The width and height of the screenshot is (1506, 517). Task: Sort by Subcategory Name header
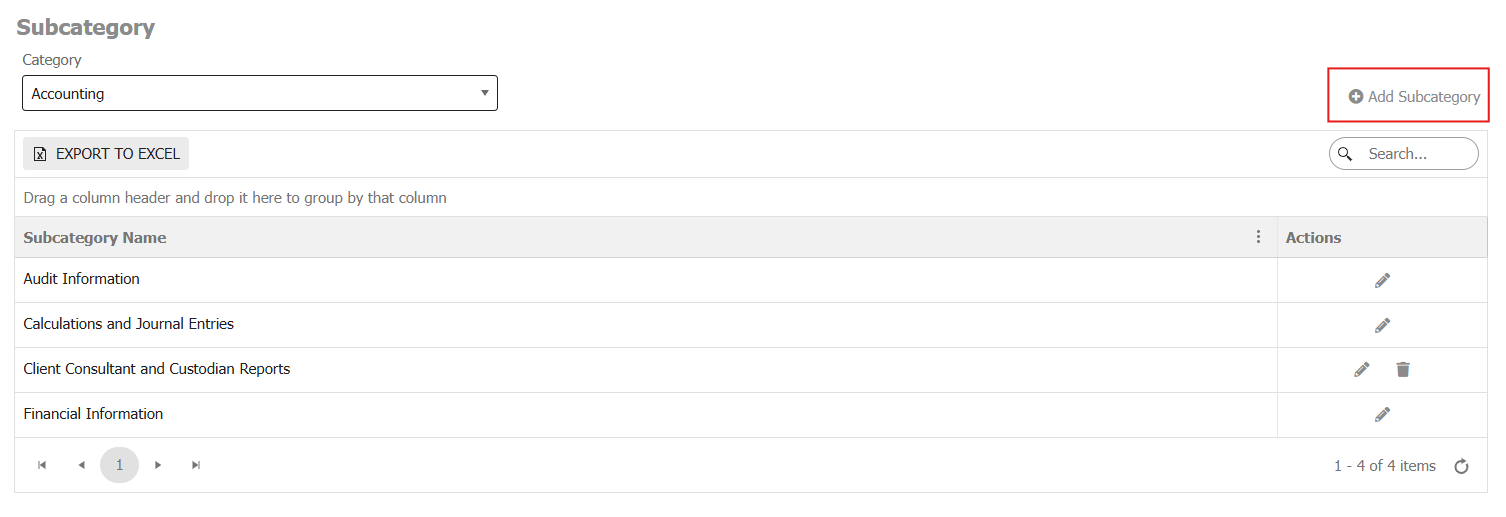(95, 238)
